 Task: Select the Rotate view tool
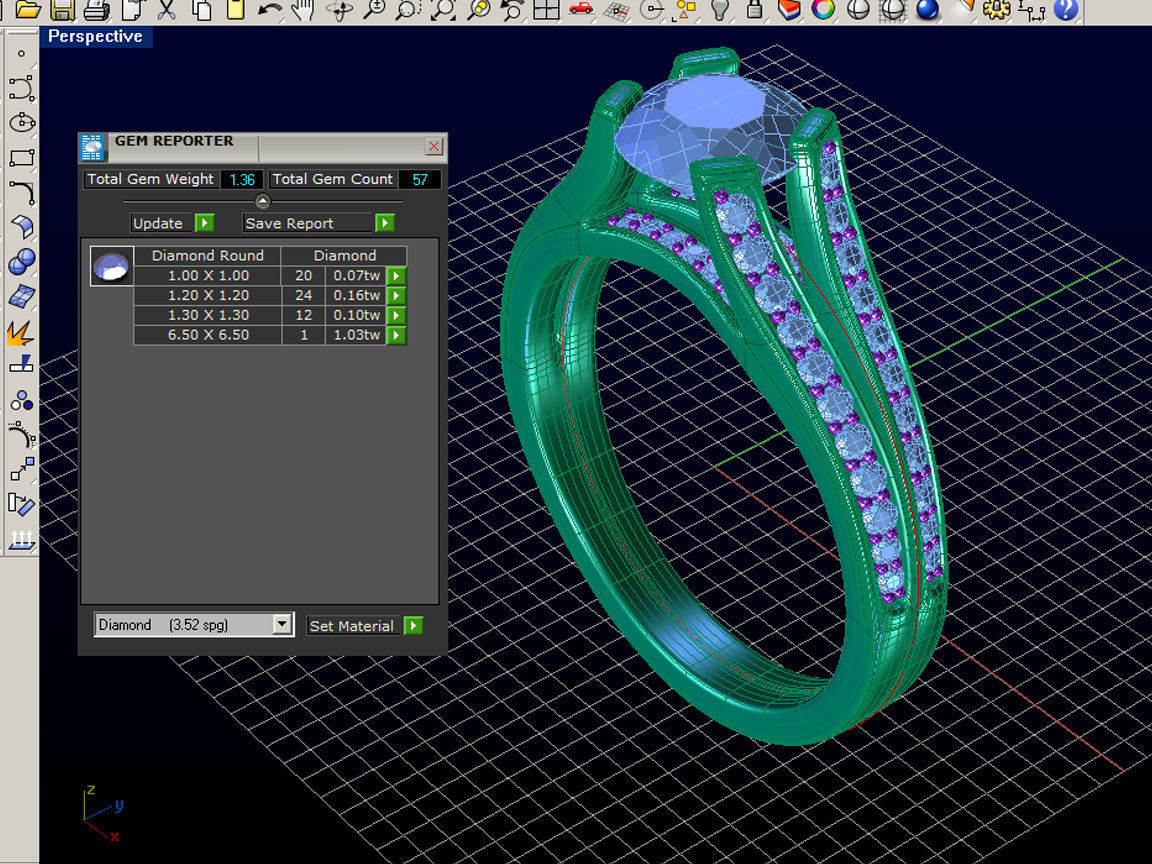point(339,10)
